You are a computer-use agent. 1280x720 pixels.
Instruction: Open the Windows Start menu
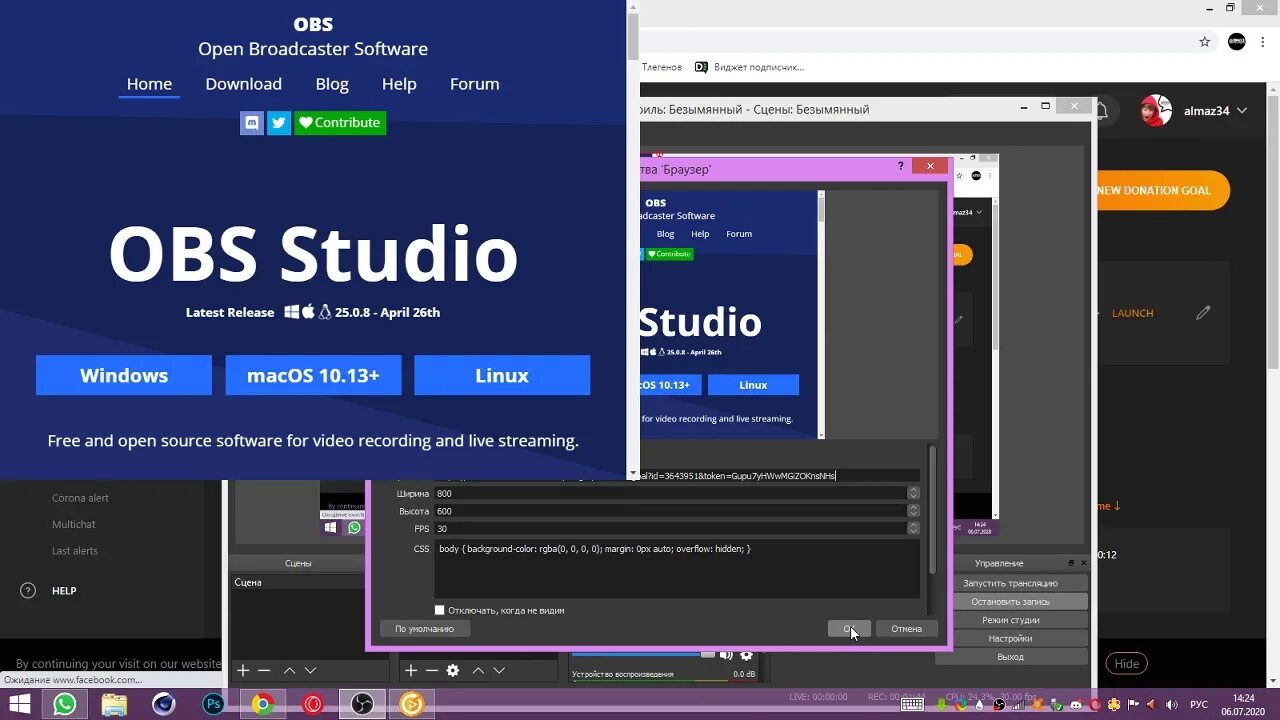click(x=19, y=704)
